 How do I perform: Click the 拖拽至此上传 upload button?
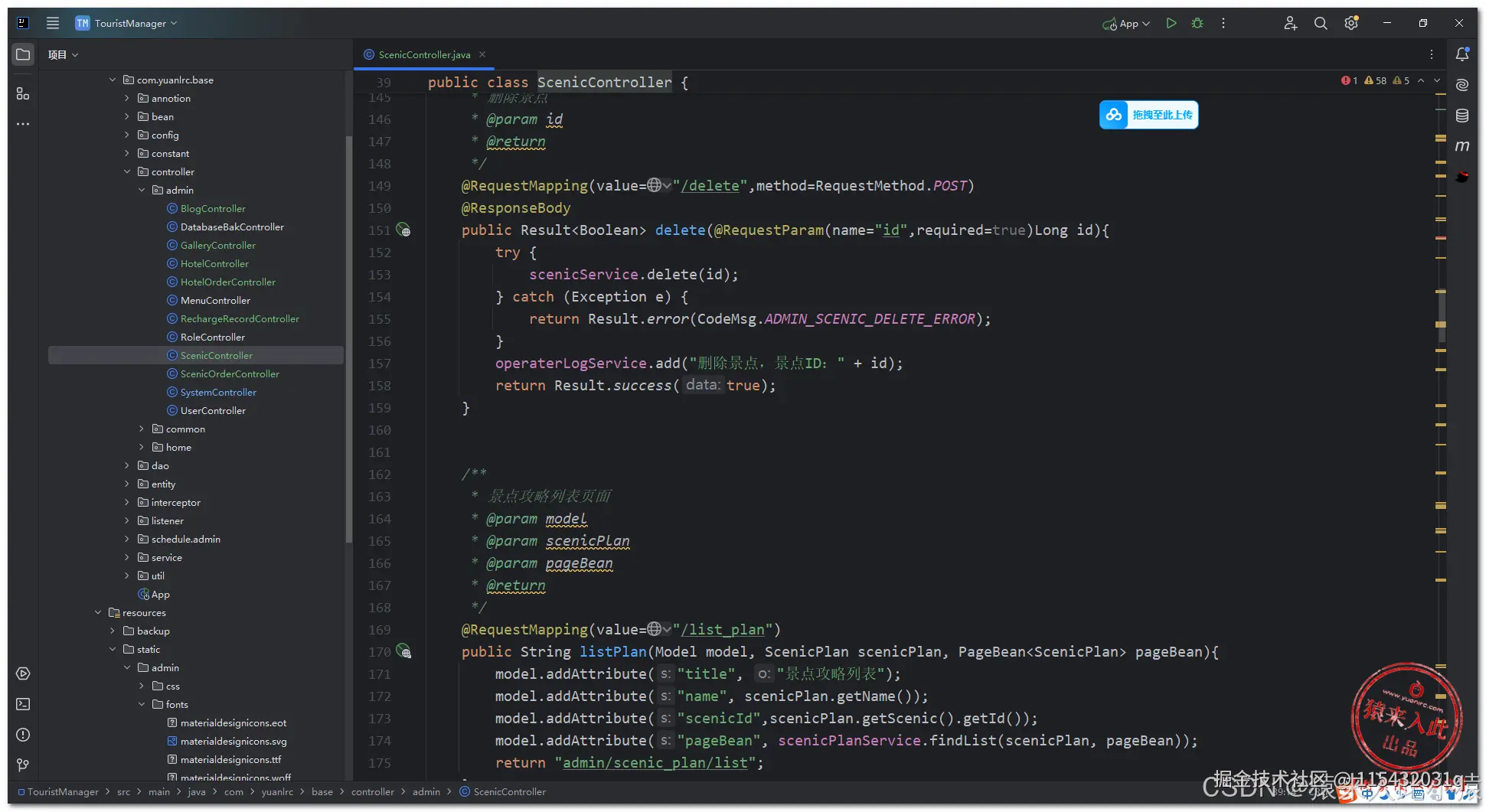(x=1149, y=115)
